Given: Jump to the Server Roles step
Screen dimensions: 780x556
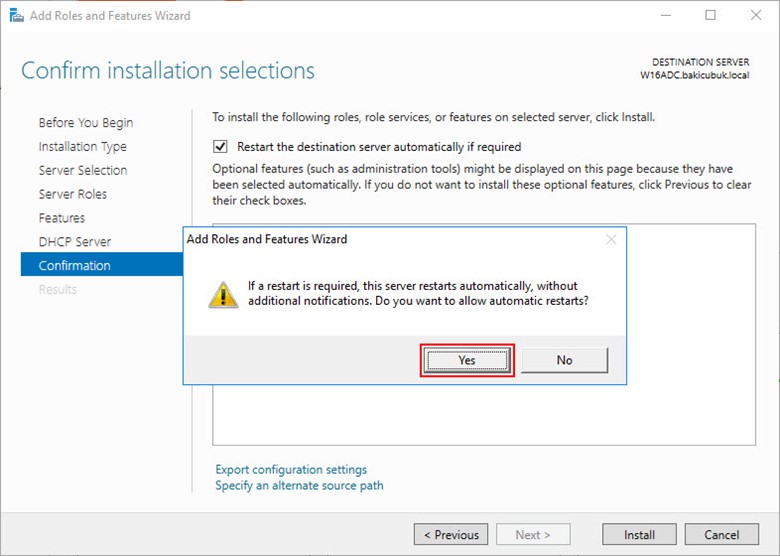Looking at the screenshot, I should pyautogui.click(x=73, y=194).
